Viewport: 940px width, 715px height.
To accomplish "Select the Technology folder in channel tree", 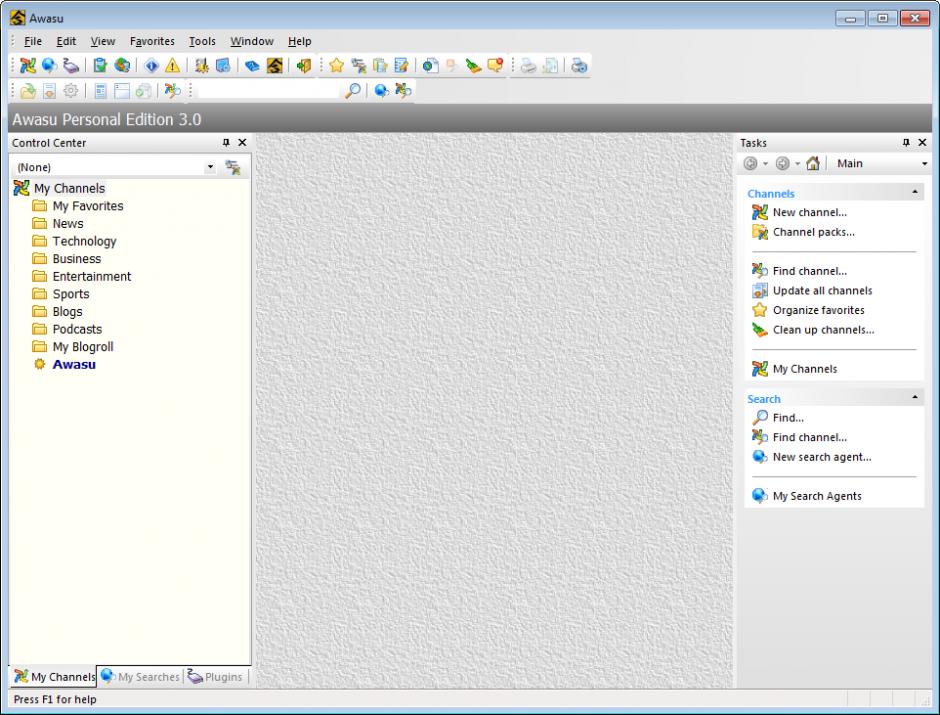I will tap(84, 241).
